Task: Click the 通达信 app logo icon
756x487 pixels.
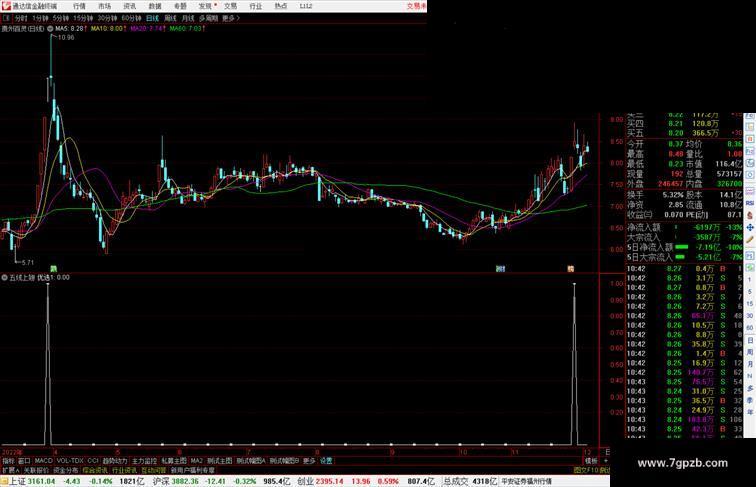Action: pyautogui.click(x=6, y=6)
